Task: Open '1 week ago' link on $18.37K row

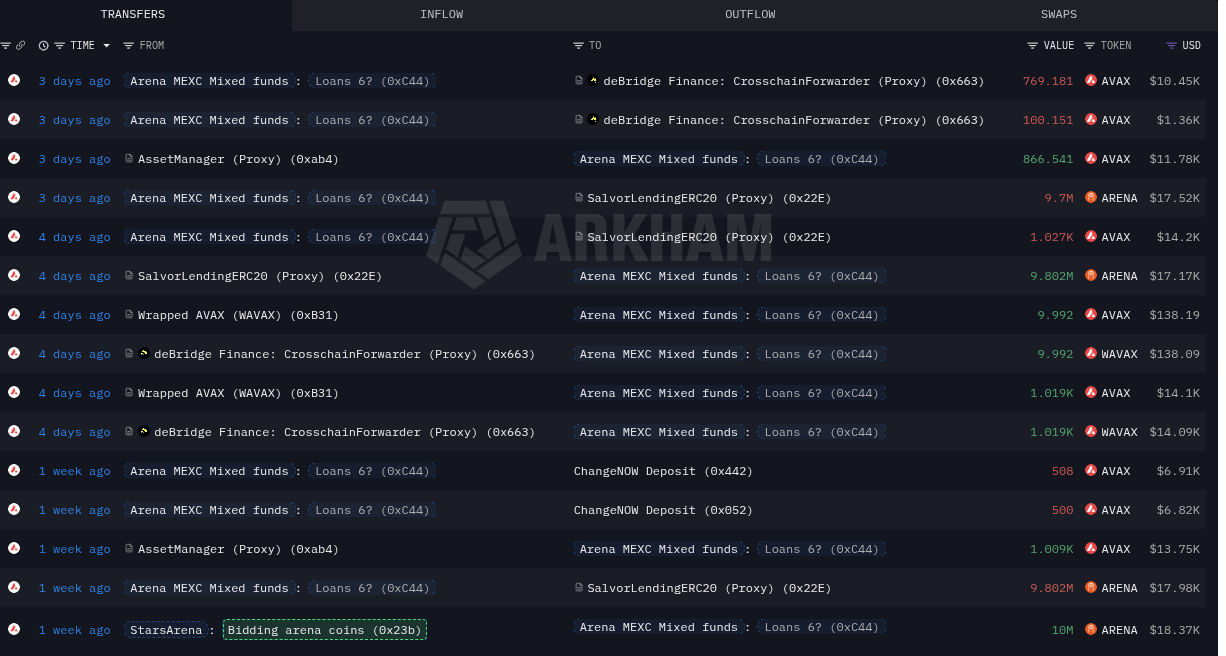Action: tap(75, 630)
